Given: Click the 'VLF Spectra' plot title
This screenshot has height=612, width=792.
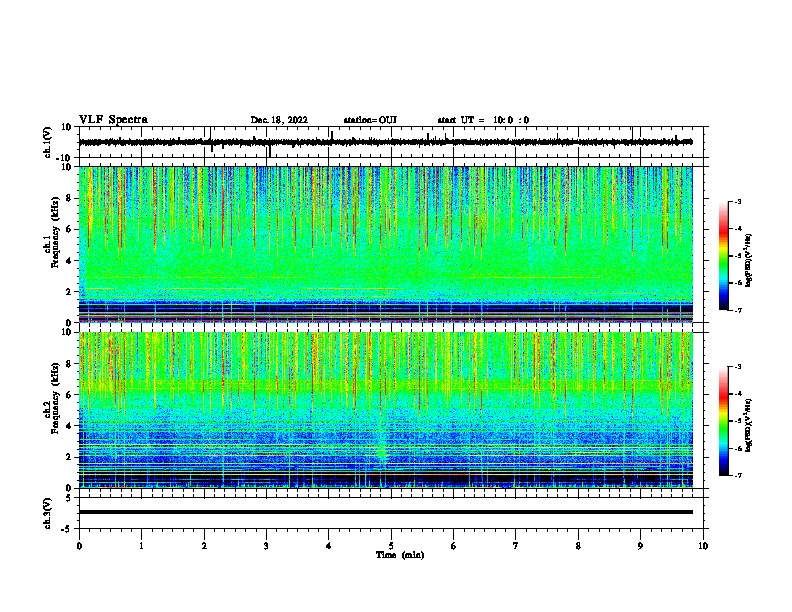Looking at the screenshot, I should coord(113,120).
